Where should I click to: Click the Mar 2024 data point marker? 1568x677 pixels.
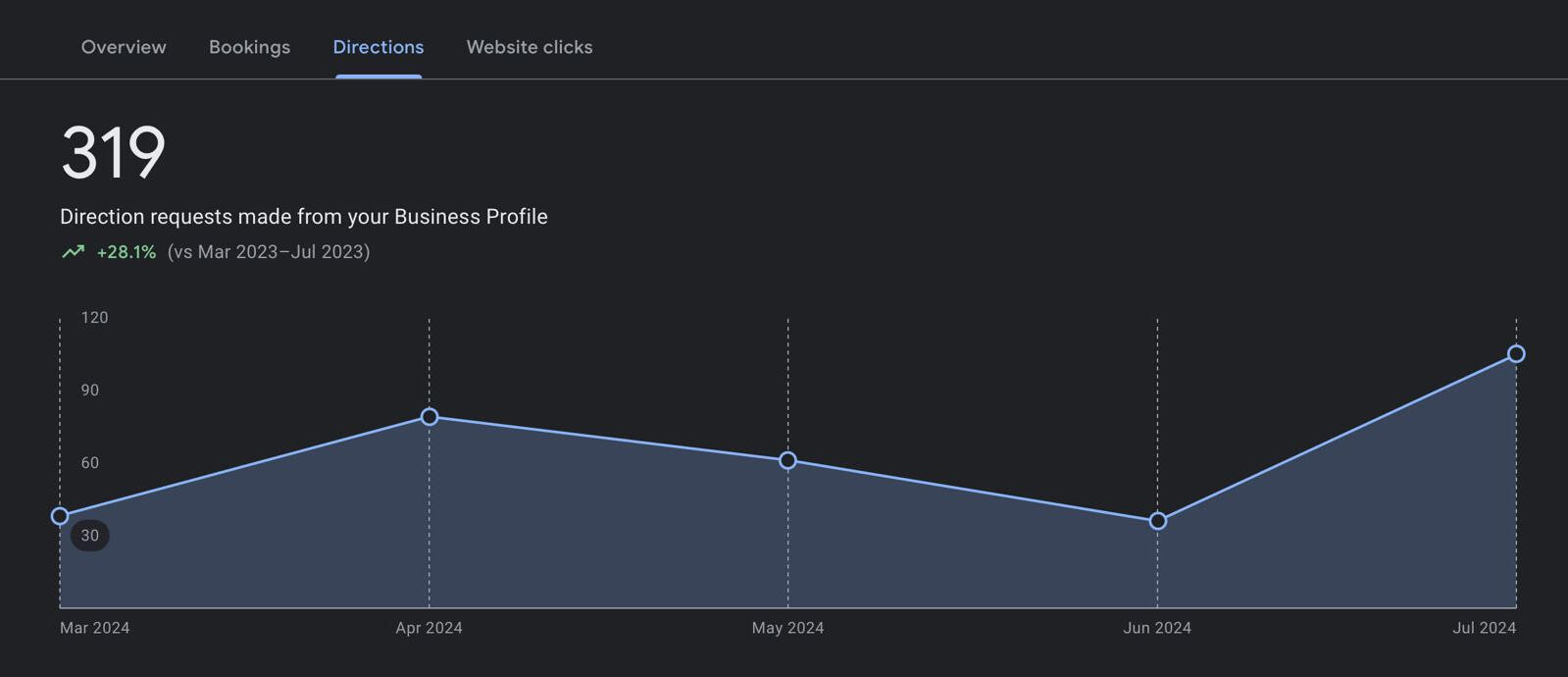[x=60, y=514]
